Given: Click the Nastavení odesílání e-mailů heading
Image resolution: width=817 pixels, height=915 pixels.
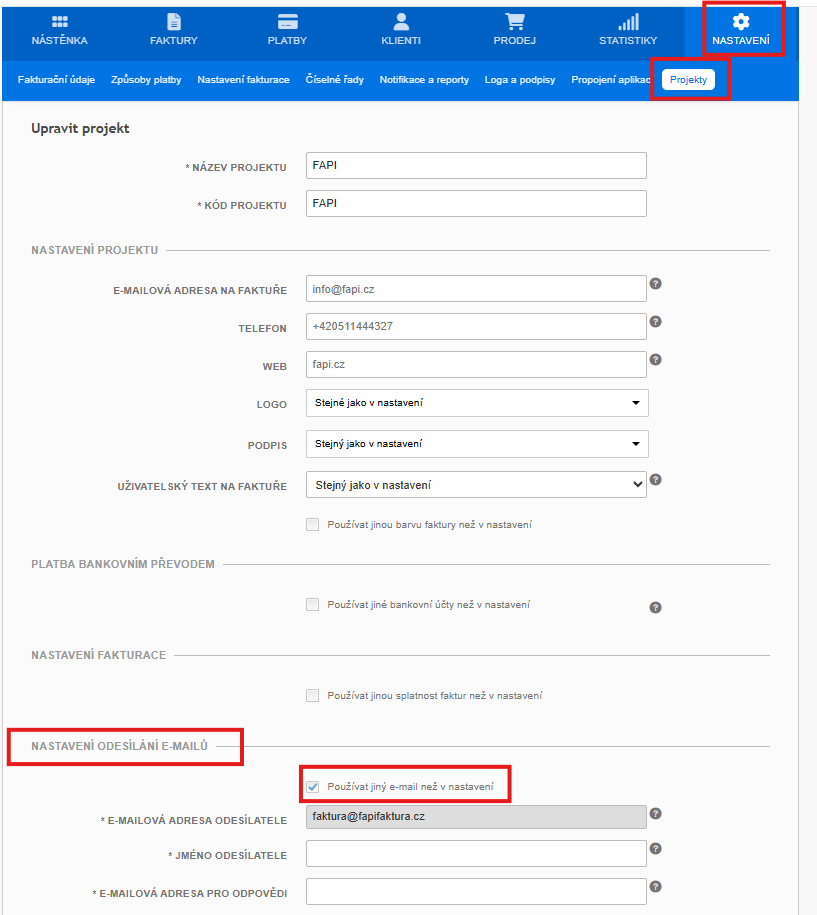Looking at the screenshot, I should pos(120,746).
